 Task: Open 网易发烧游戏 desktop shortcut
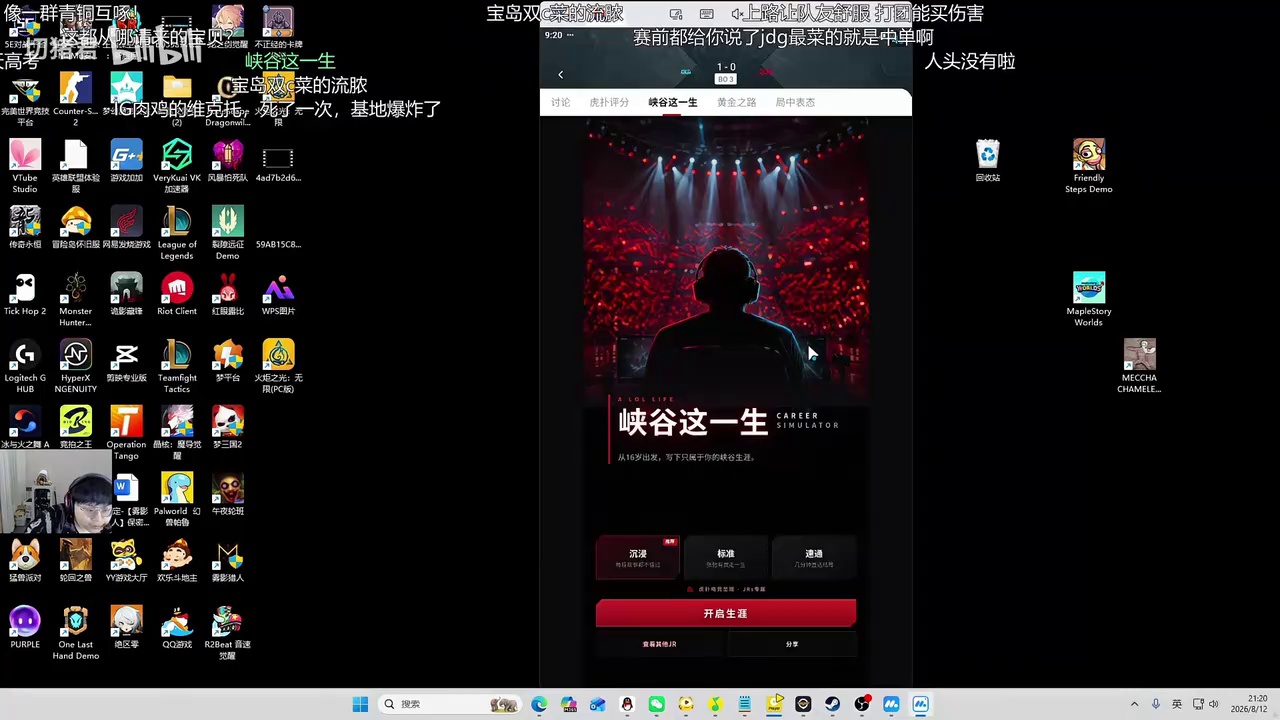126,227
